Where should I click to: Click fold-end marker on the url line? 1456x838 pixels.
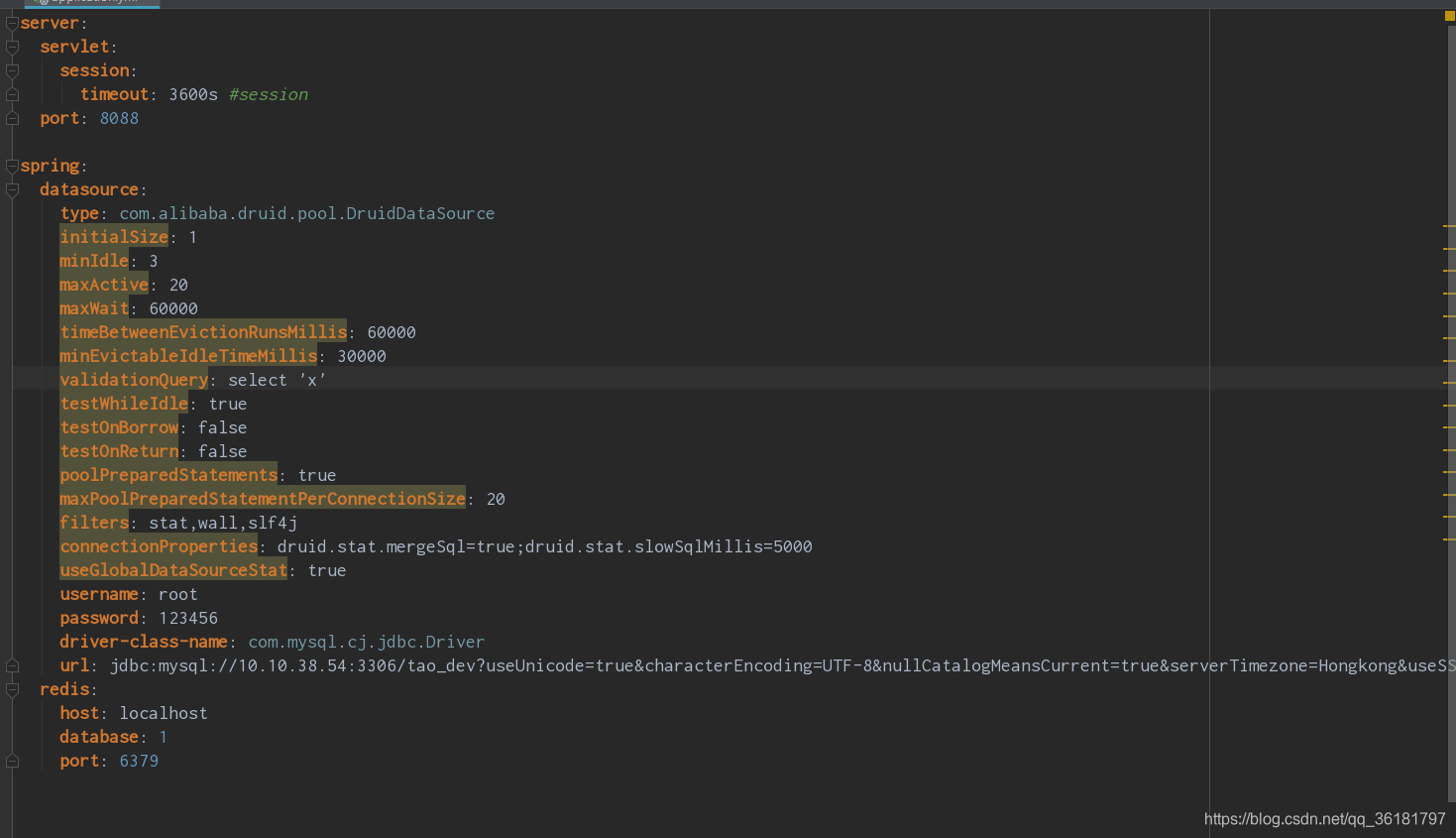(x=12, y=665)
